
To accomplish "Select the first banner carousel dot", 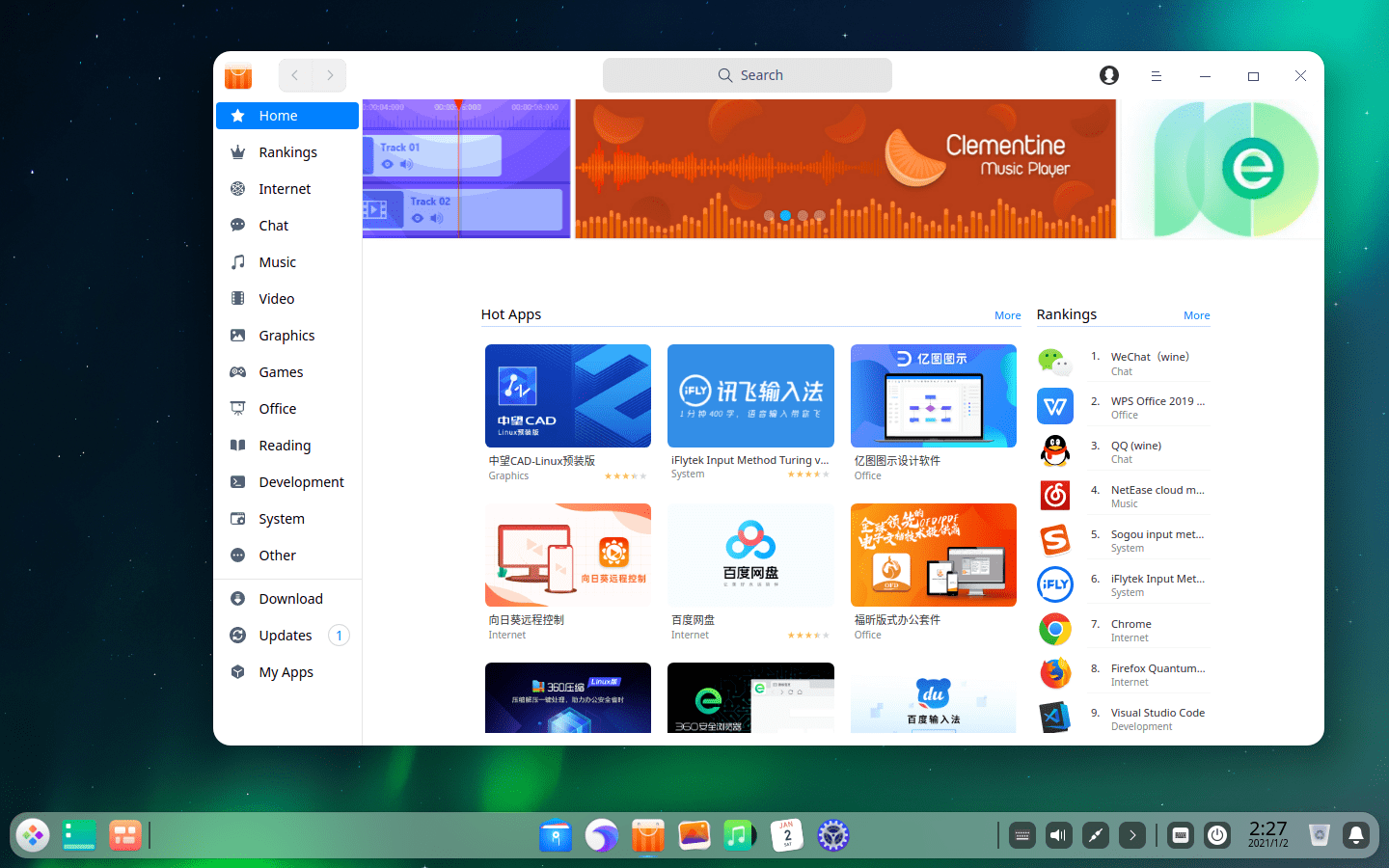I will pyautogui.click(x=769, y=216).
